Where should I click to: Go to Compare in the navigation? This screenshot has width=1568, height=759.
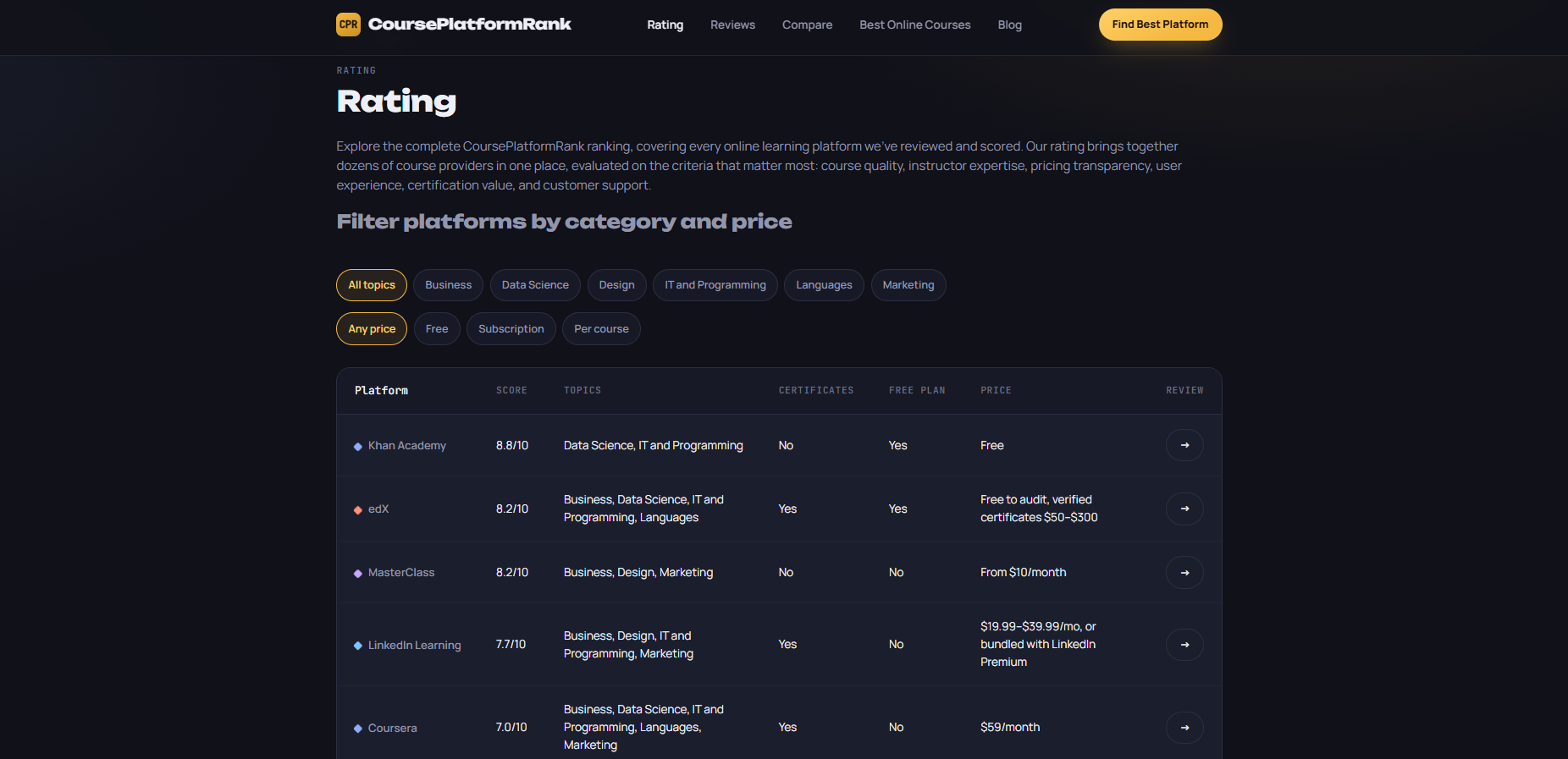pyautogui.click(x=807, y=25)
